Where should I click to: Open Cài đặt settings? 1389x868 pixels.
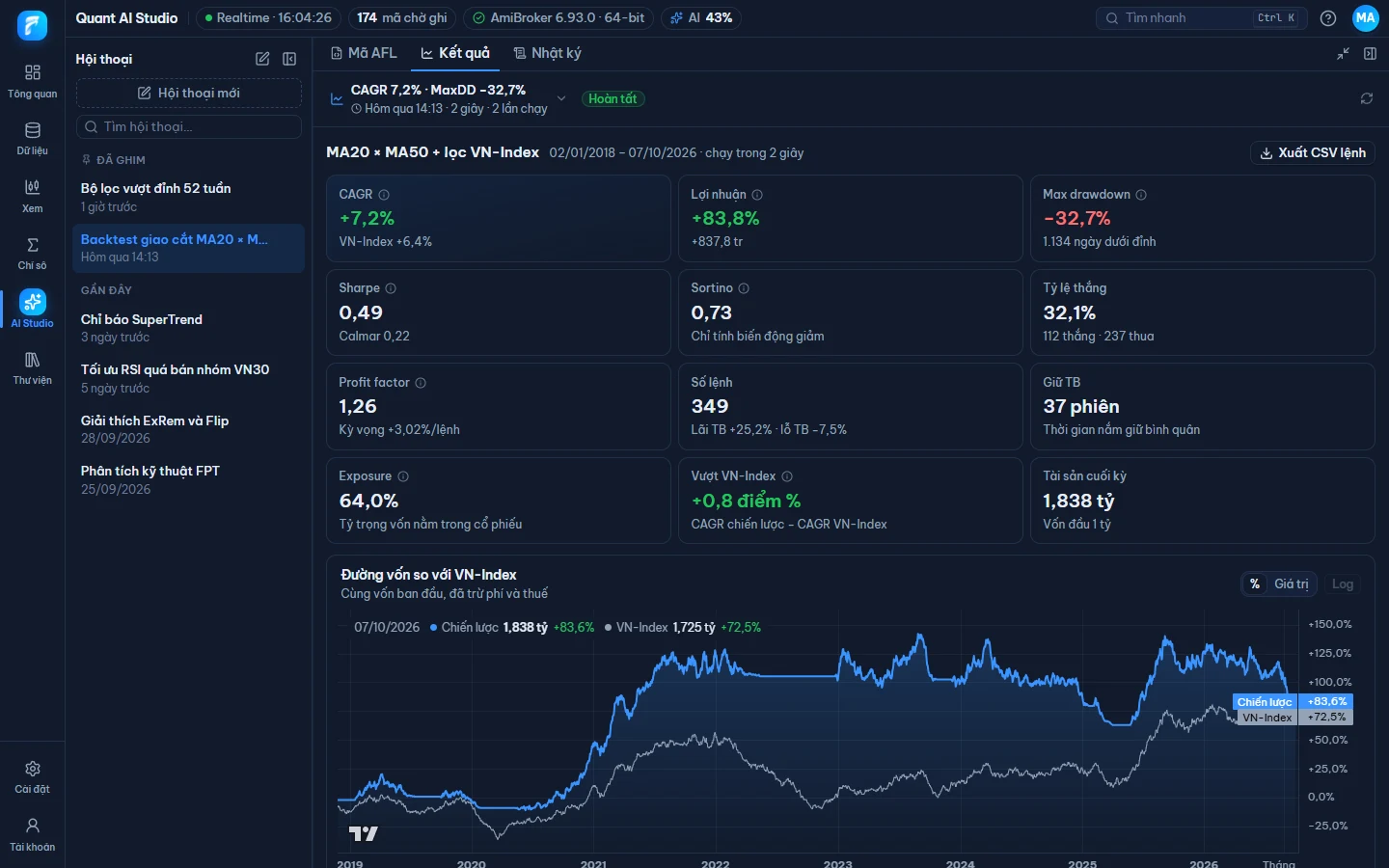tap(32, 776)
